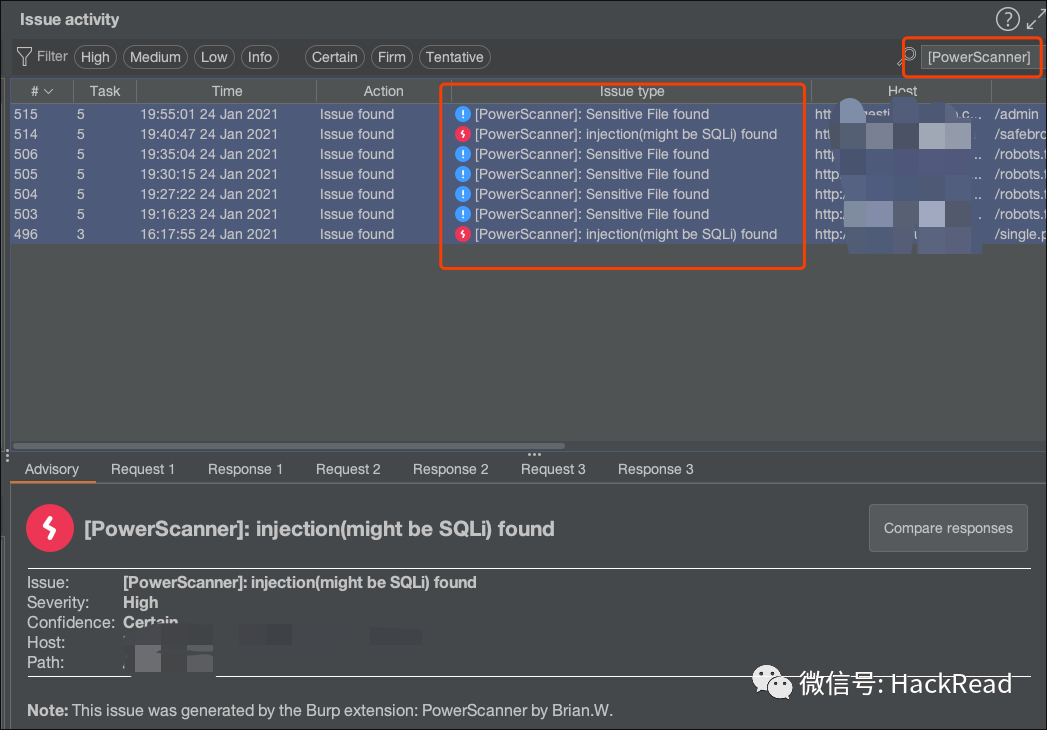Click the Severity High value in advisory
Viewport: 1047px width, 730px height.
140,602
